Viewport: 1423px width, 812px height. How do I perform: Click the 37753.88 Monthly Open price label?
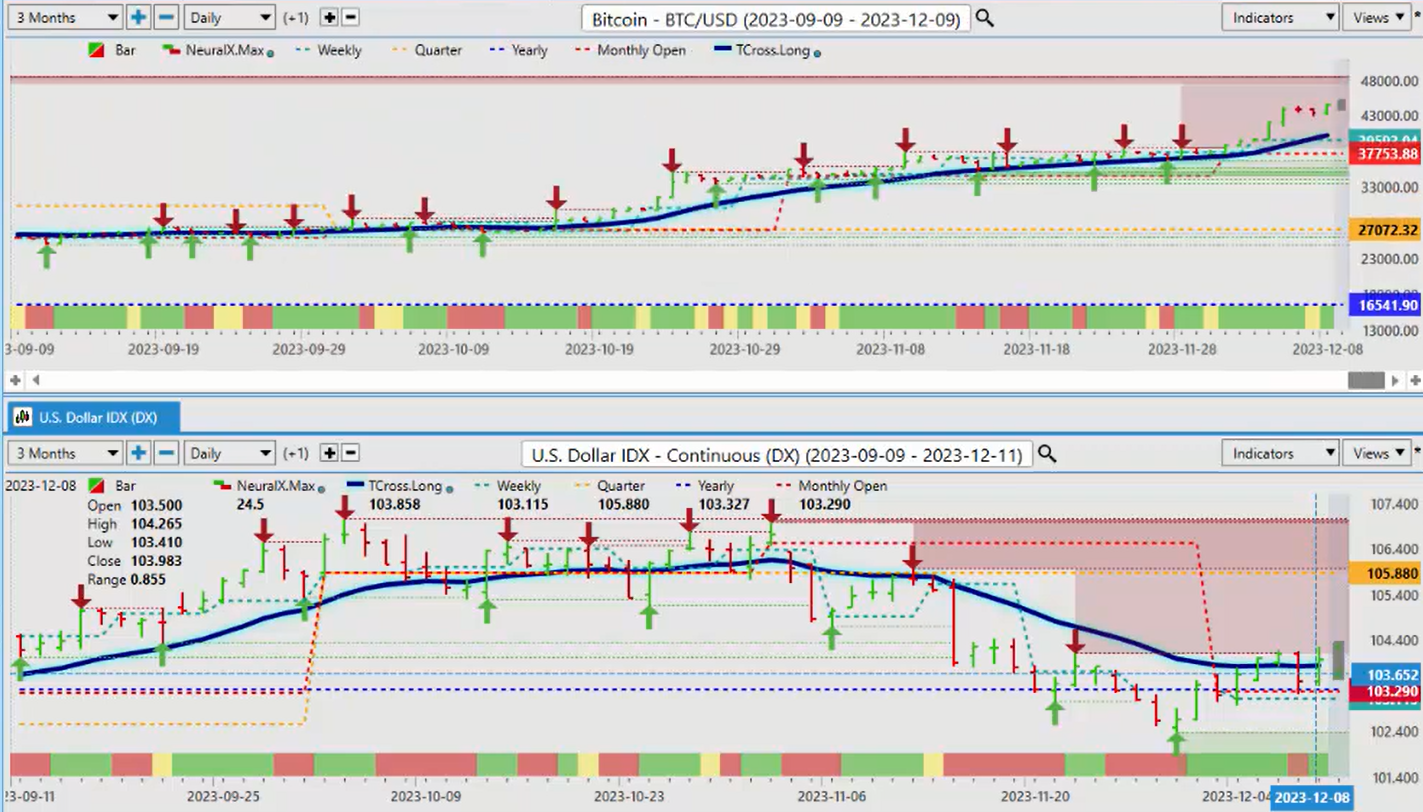[1385, 153]
